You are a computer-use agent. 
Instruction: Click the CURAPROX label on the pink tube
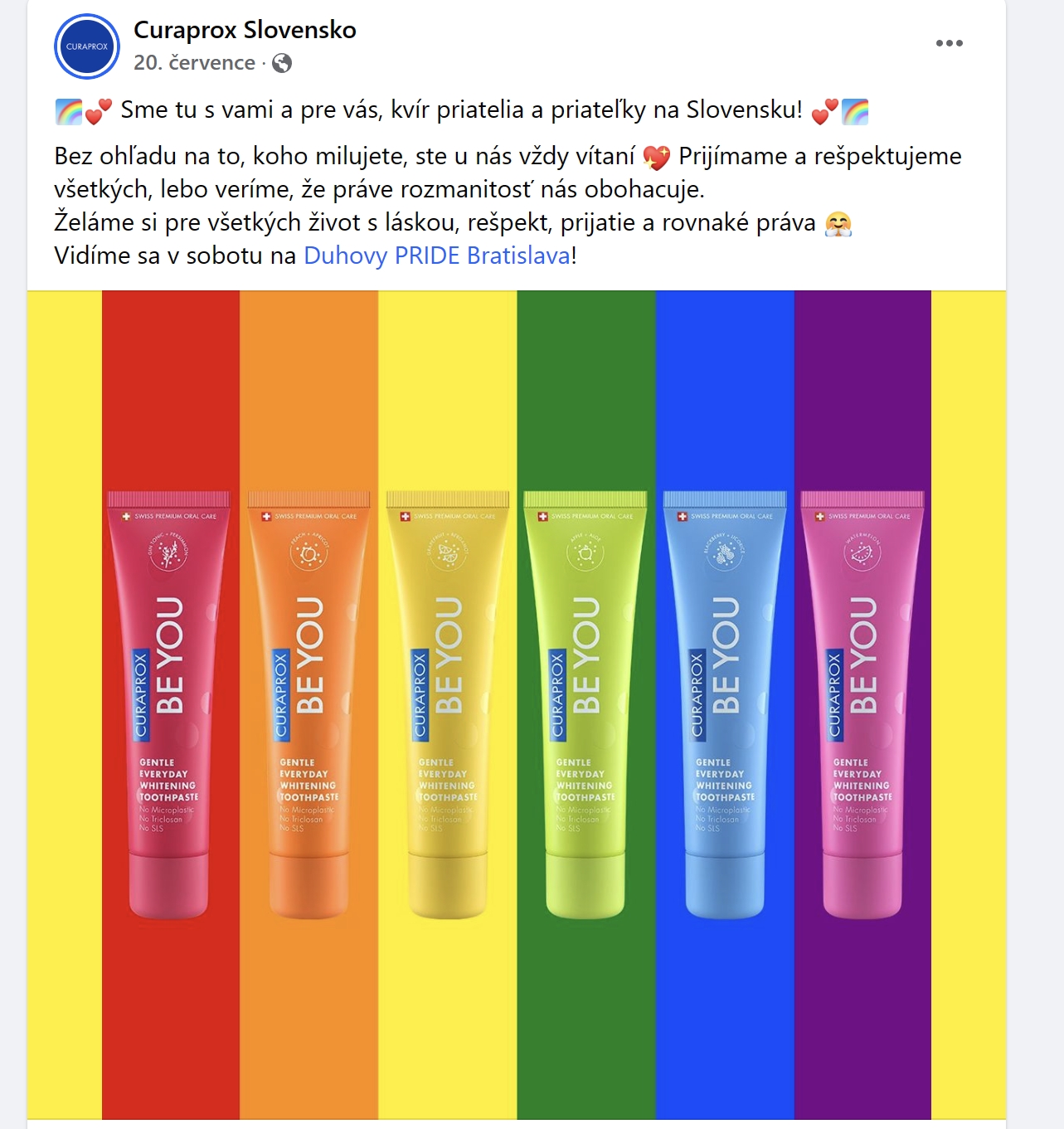pyautogui.click(x=835, y=694)
